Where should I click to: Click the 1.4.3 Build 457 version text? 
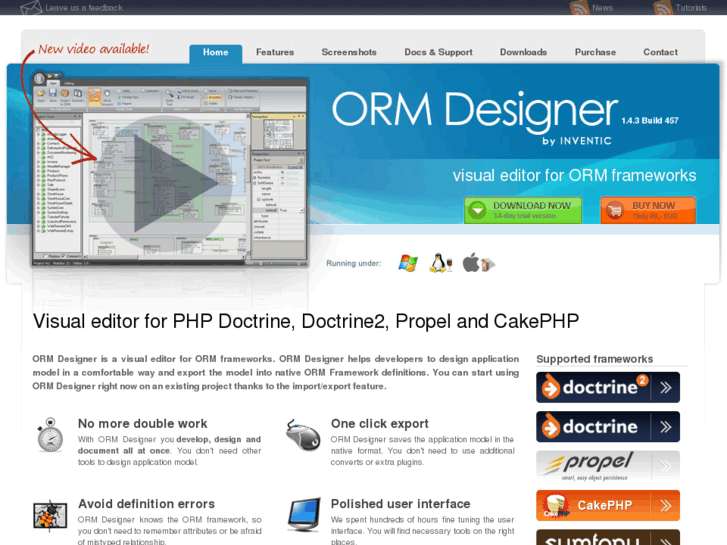pyautogui.click(x=650, y=121)
